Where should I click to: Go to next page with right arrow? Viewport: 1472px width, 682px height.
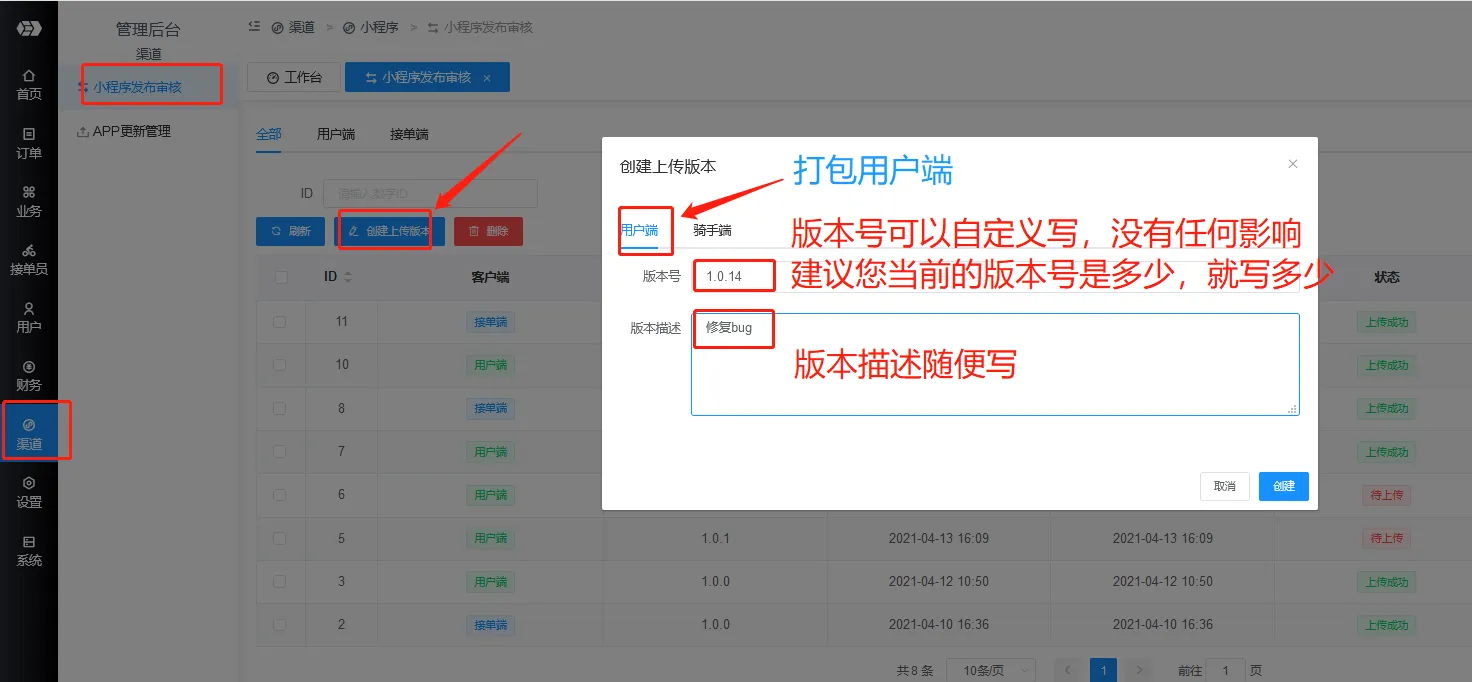[1138, 670]
